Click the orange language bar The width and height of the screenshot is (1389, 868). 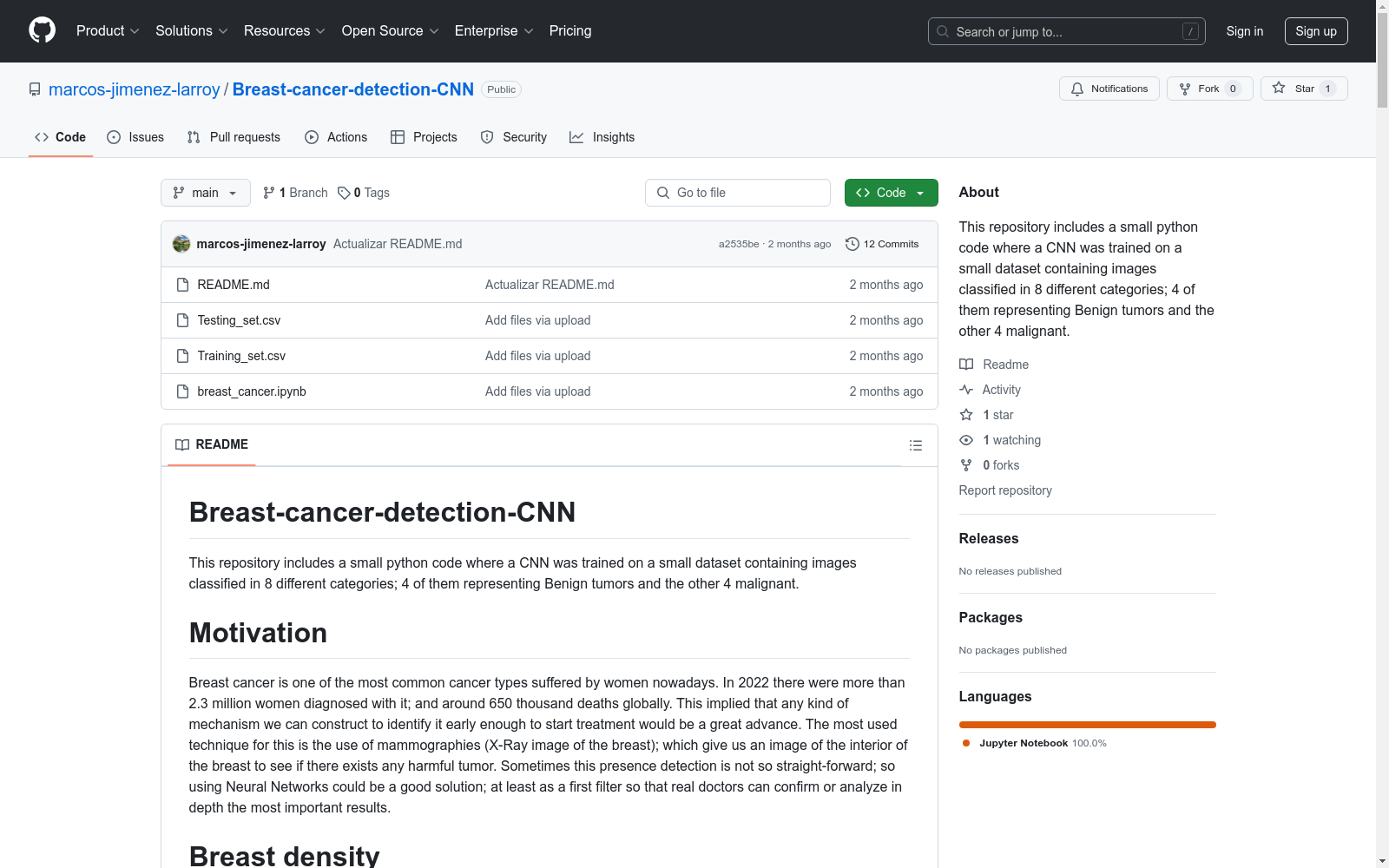[x=1088, y=725]
